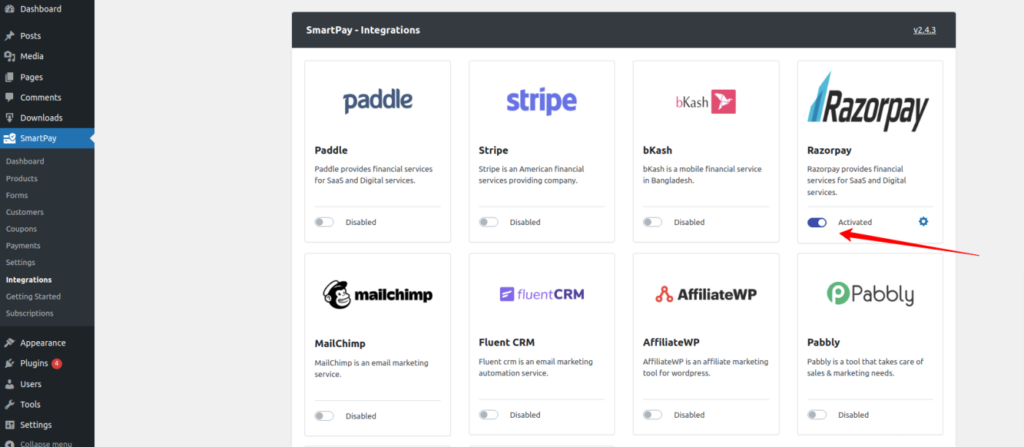The height and width of the screenshot is (447, 1024).
Task: Click the Collapse menu label
Action: coord(46,444)
